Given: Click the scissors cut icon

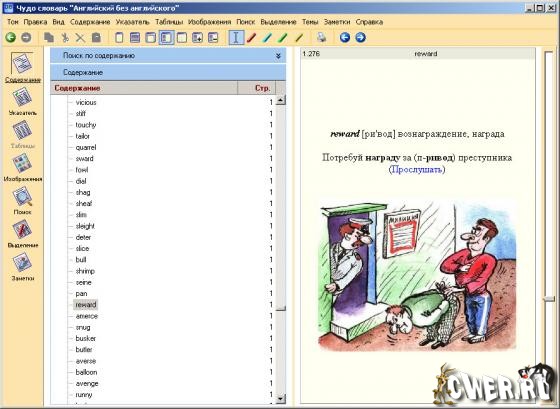Looking at the screenshot, I should point(65,37).
